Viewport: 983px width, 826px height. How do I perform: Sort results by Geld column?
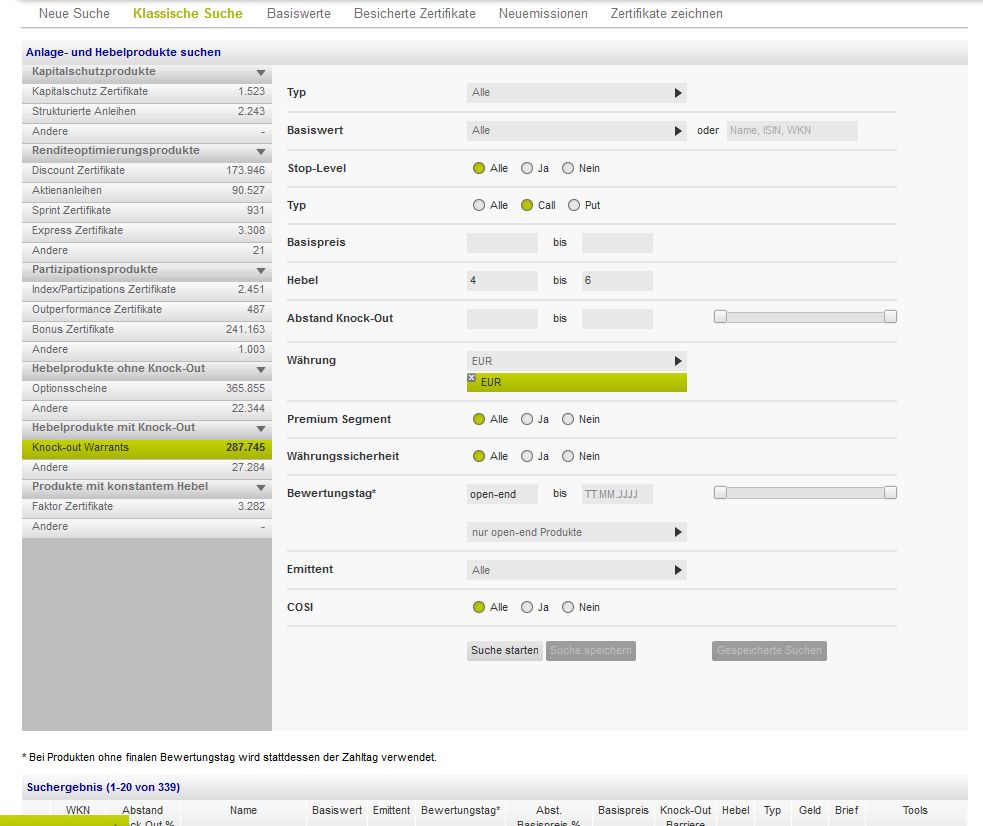[x=809, y=810]
